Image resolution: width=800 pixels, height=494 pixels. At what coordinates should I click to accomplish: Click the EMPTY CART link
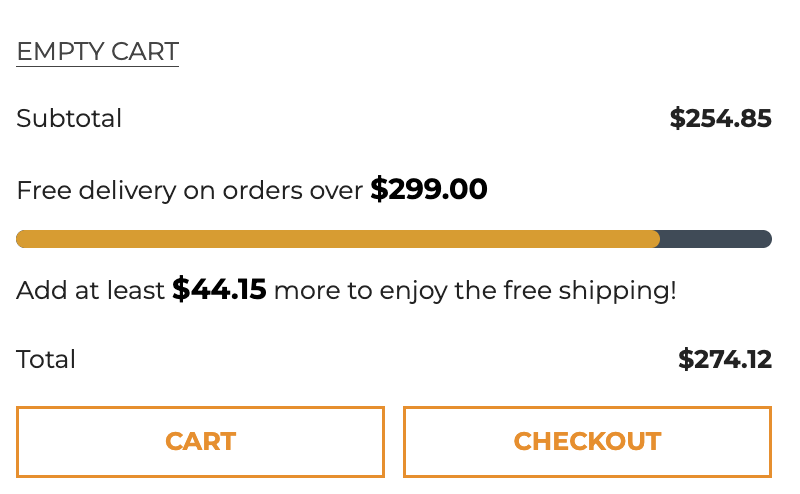[97, 51]
